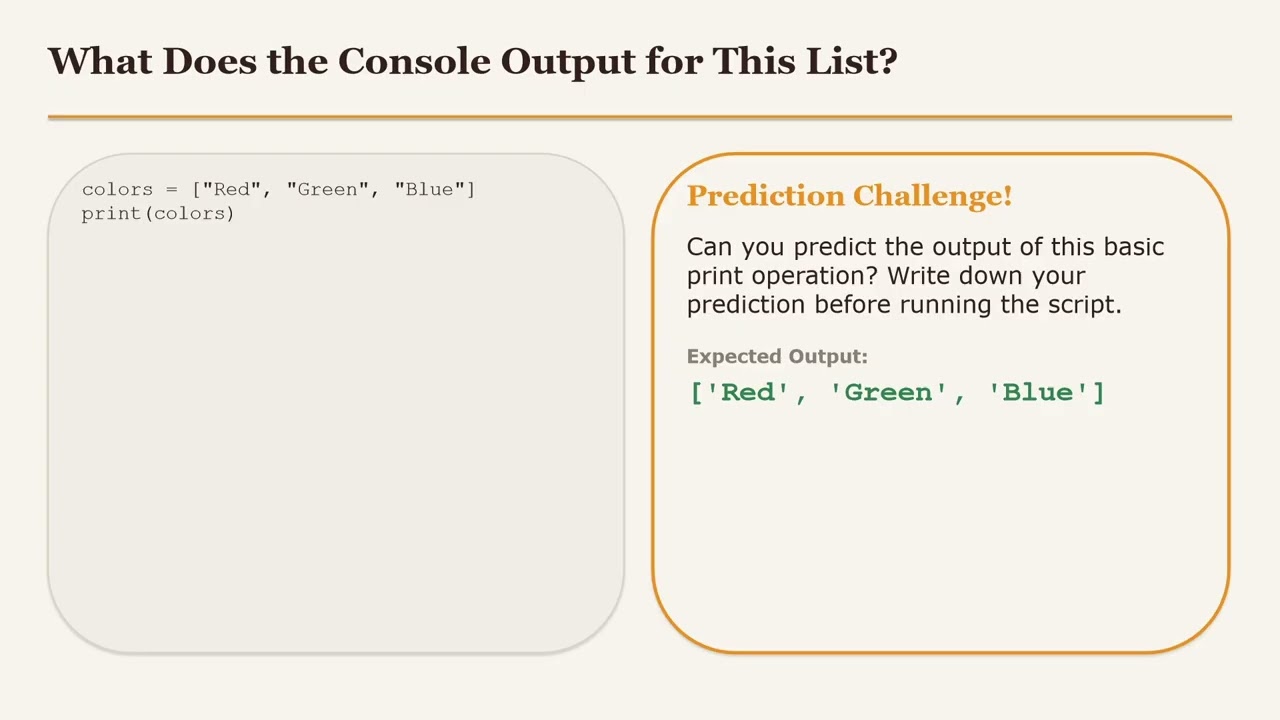Click the slide title about Console Output
This screenshot has width=1280, height=720.
point(472,61)
